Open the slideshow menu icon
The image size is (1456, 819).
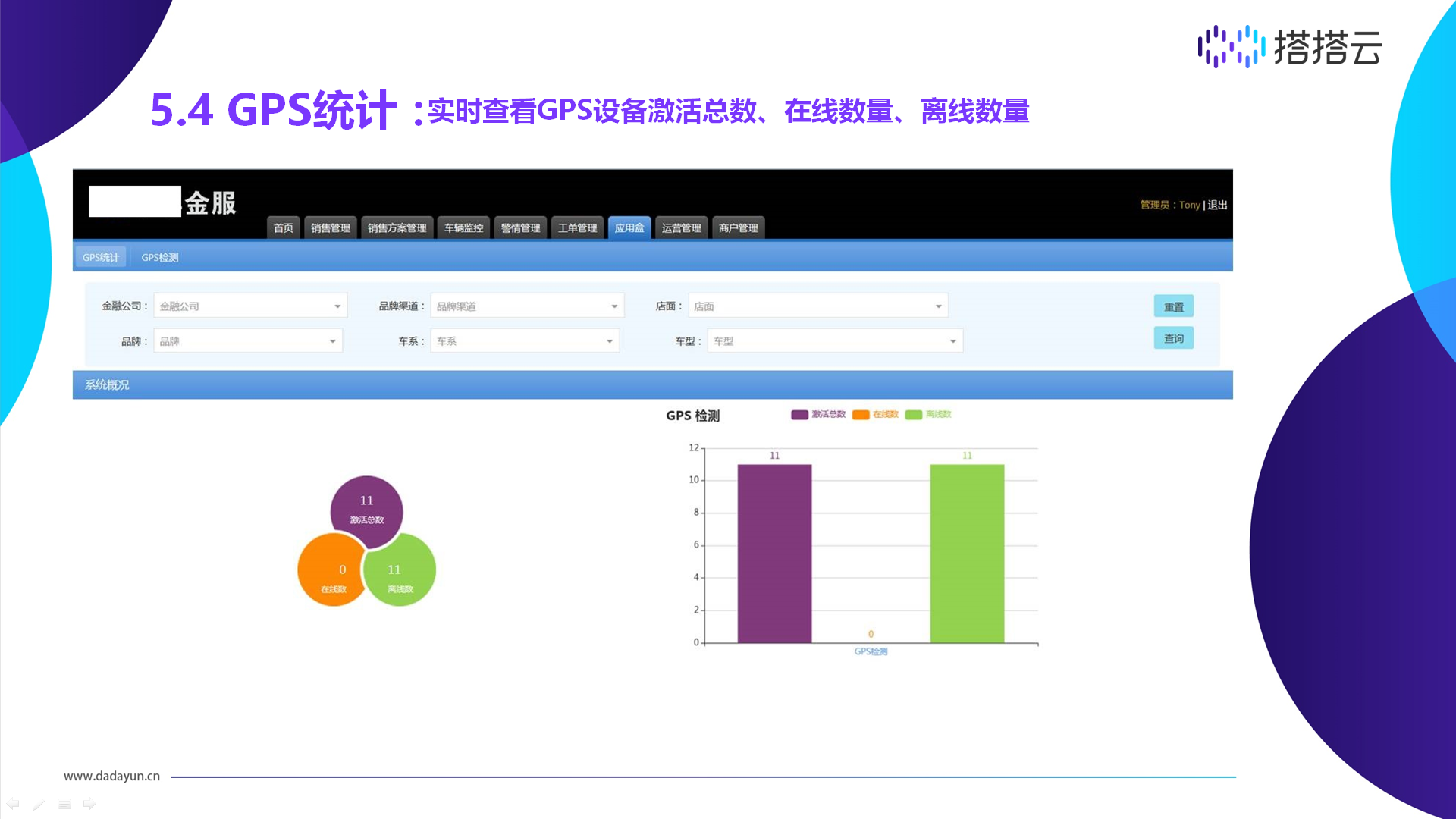(x=64, y=804)
